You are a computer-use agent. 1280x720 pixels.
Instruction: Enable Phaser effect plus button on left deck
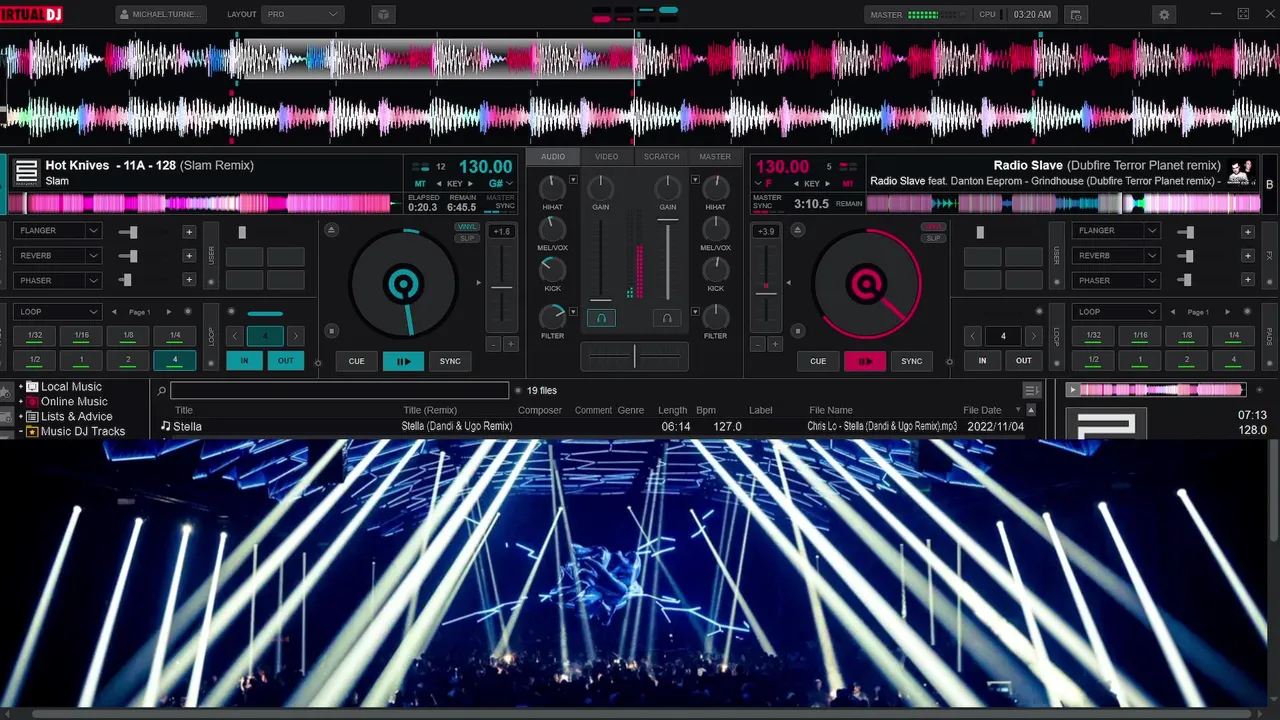[x=188, y=281]
